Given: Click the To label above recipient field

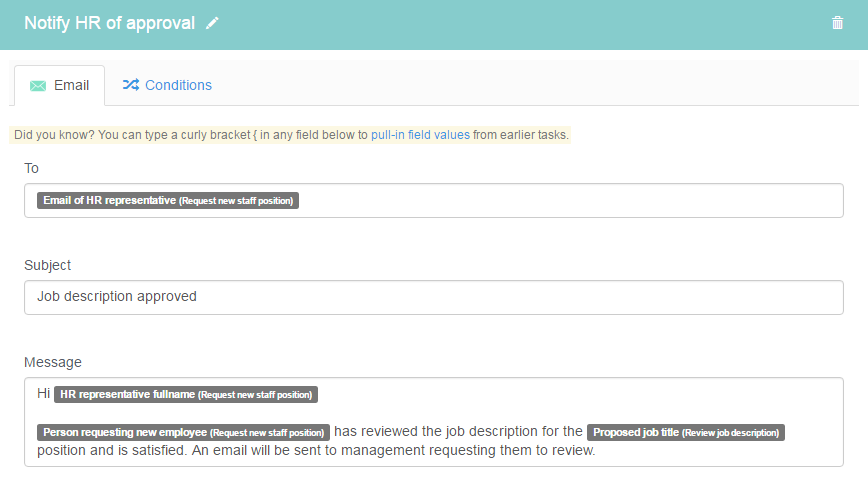Looking at the screenshot, I should tap(31, 168).
